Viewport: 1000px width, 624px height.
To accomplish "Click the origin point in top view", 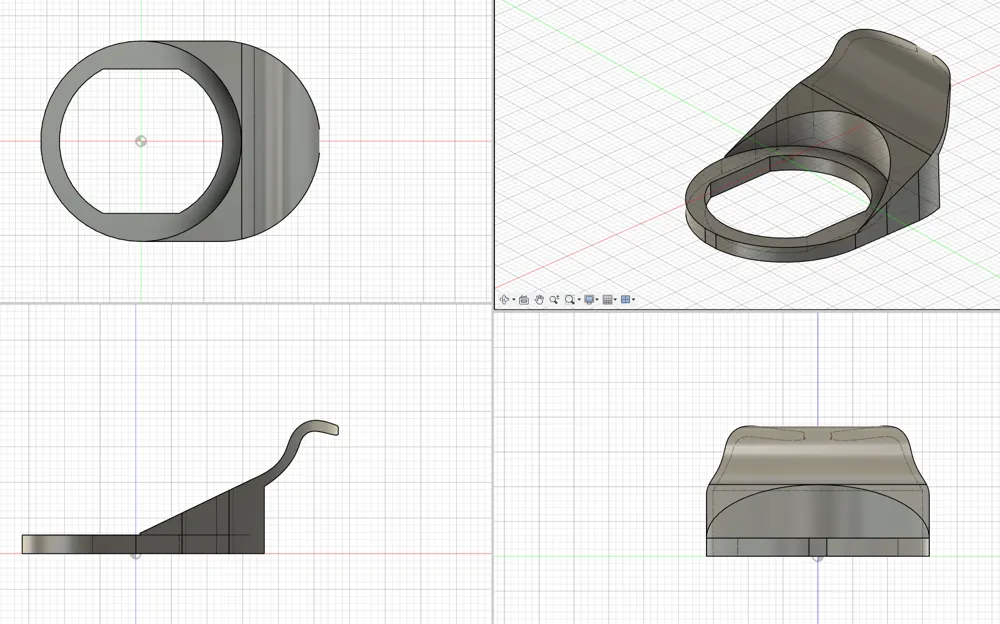I will tap(141, 141).
